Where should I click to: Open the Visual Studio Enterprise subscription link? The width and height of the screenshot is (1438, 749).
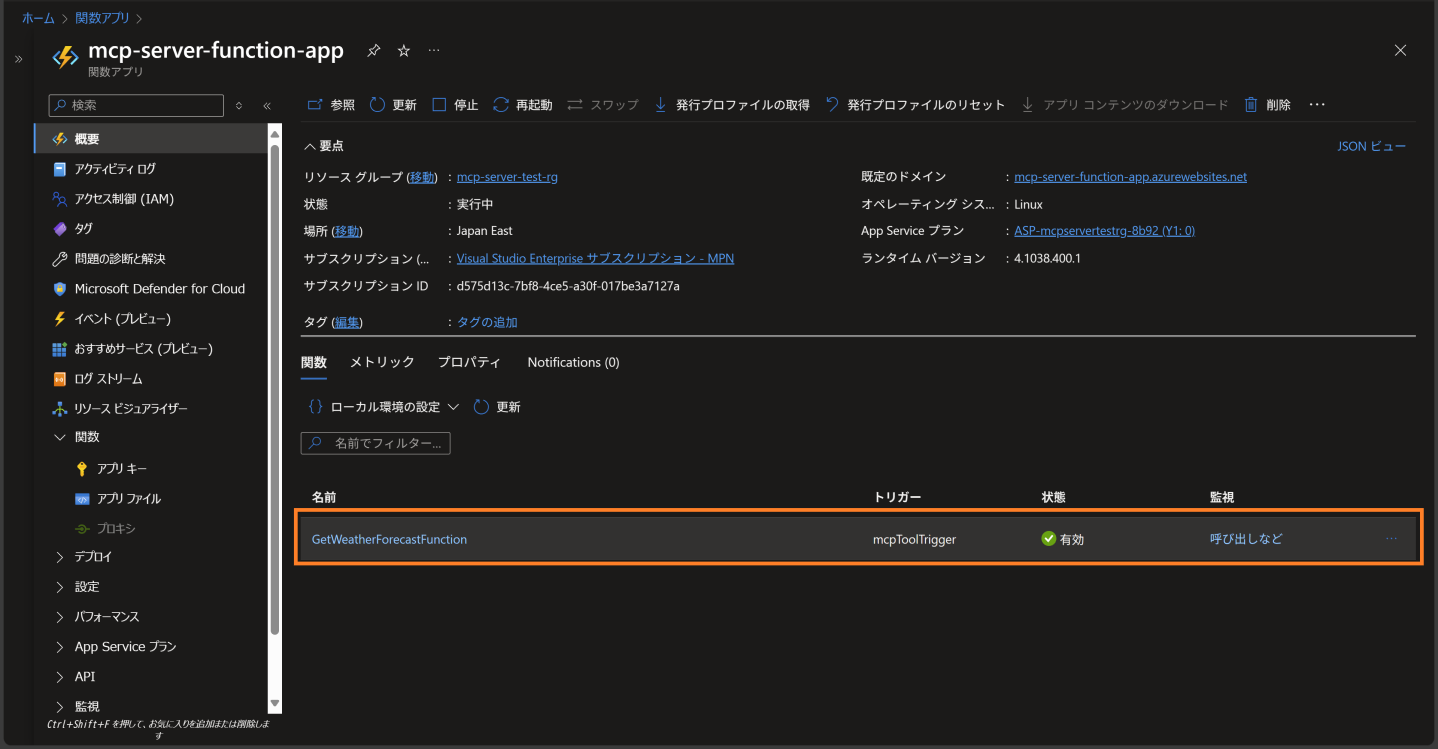pyautogui.click(x=595, y=258)
